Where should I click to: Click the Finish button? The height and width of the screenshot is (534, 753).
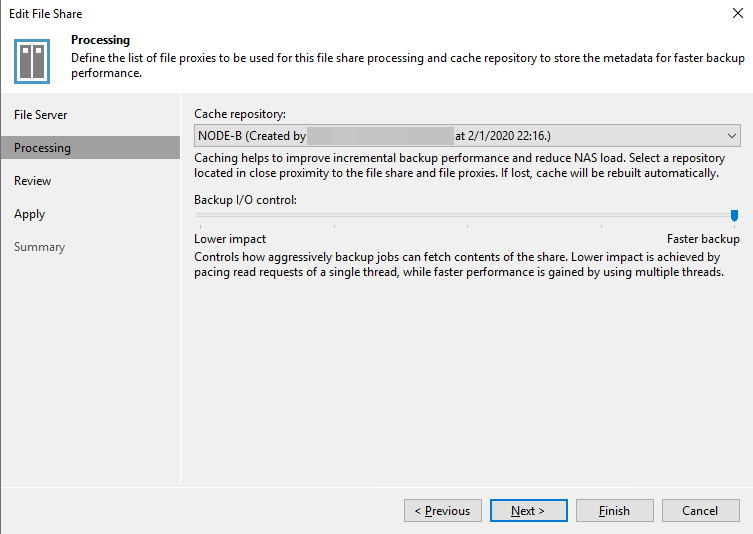[x=615, y=510]
